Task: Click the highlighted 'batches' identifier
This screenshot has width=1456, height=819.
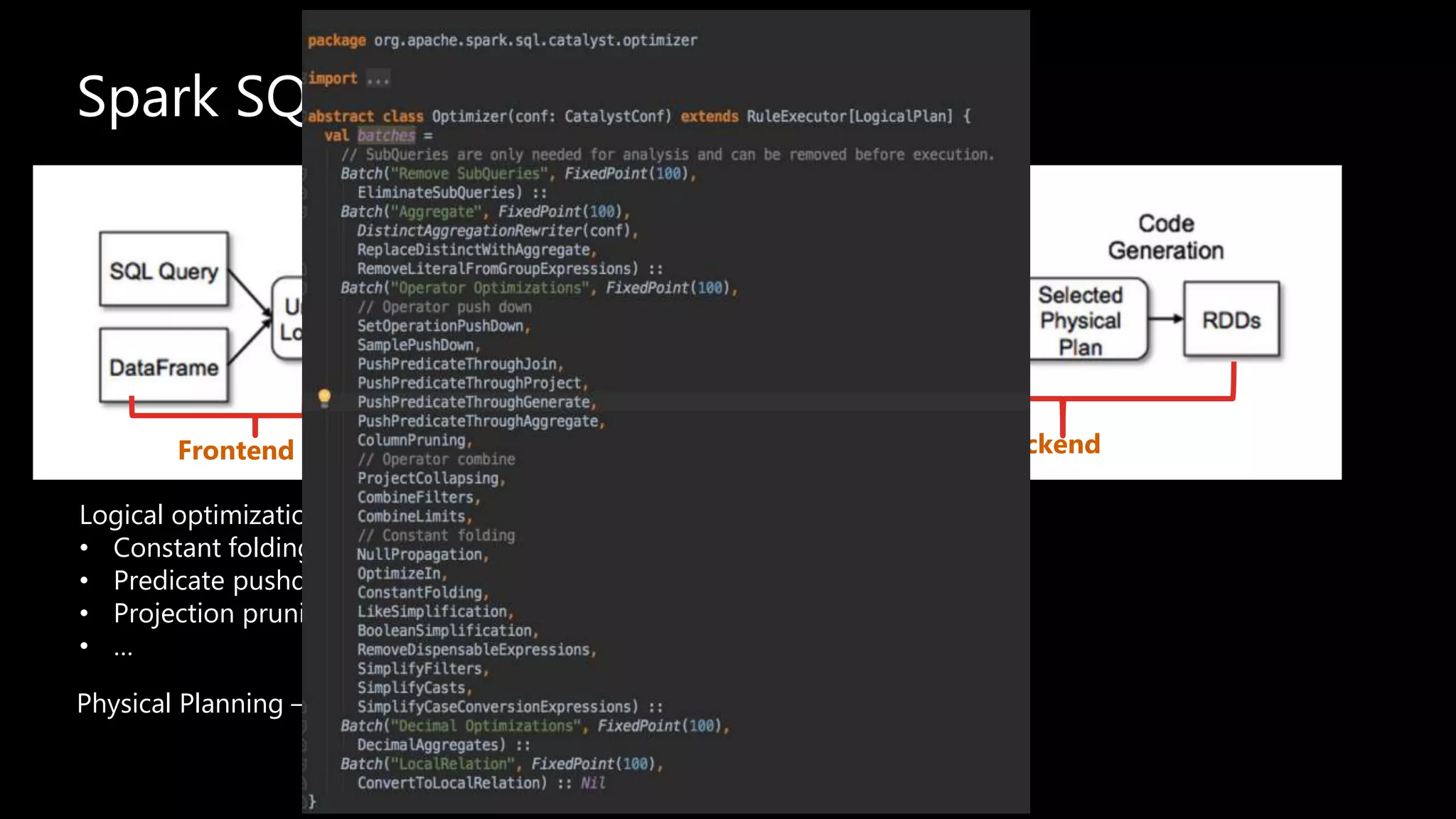Action: (x=386, y=135)
